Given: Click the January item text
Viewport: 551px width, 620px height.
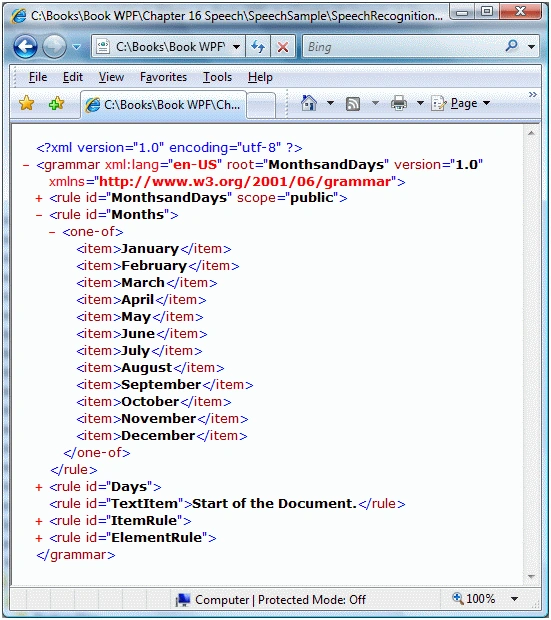Looking at the screenshot, I should [150, 249].
